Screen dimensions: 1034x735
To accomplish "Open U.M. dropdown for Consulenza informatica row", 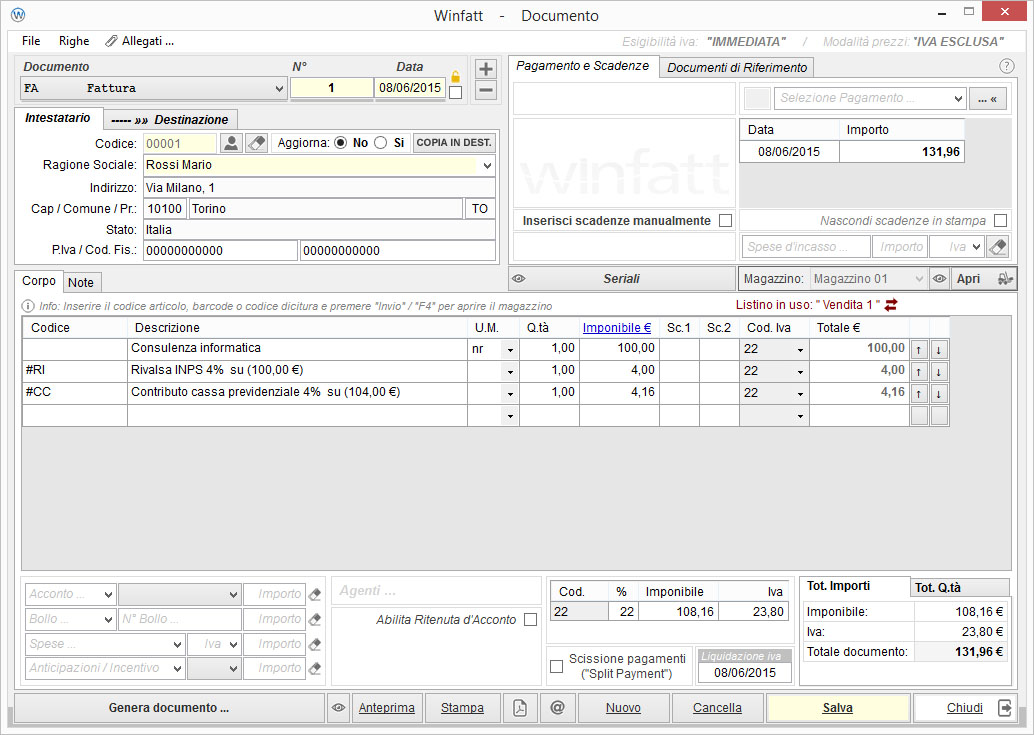I will 510,350.
